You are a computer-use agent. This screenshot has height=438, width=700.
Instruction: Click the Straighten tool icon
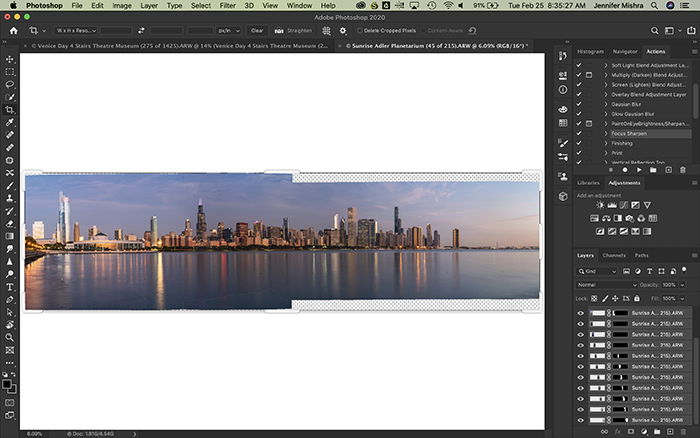[x=279, y=31]
